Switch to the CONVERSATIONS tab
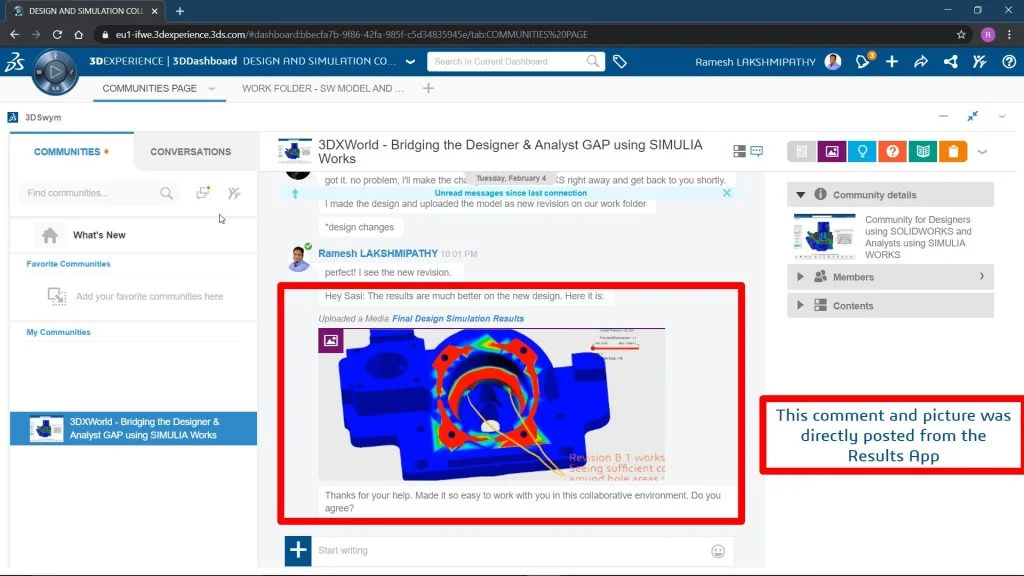Viewport: 1024px width, 576px height. click(x=191, y=152)
